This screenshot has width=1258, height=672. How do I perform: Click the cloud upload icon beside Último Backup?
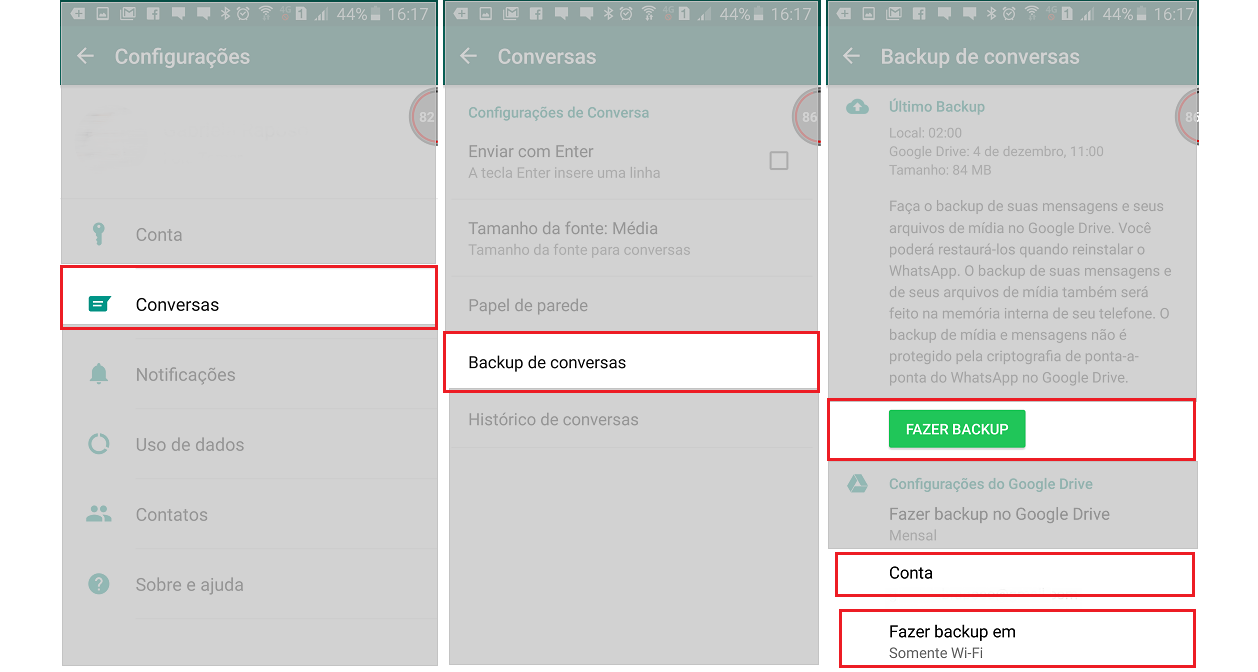point(858,107)
